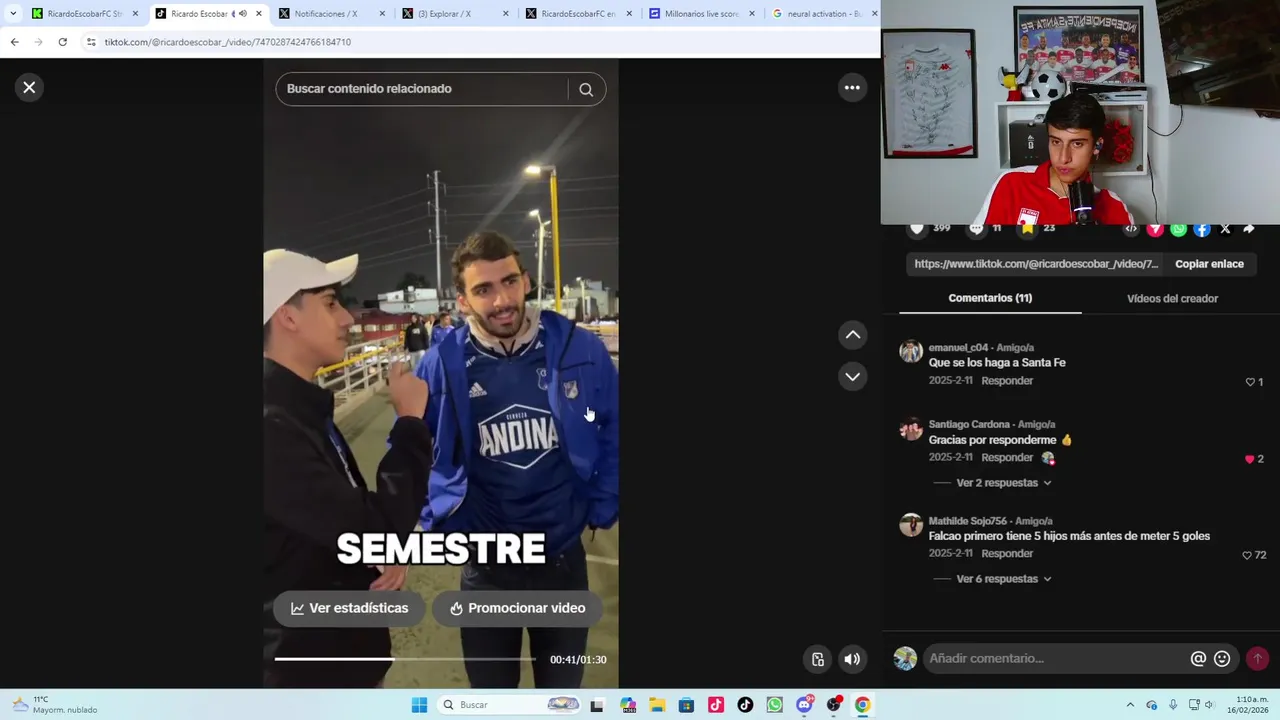Reply to the Falcao comment by Mathilde

1007,554
